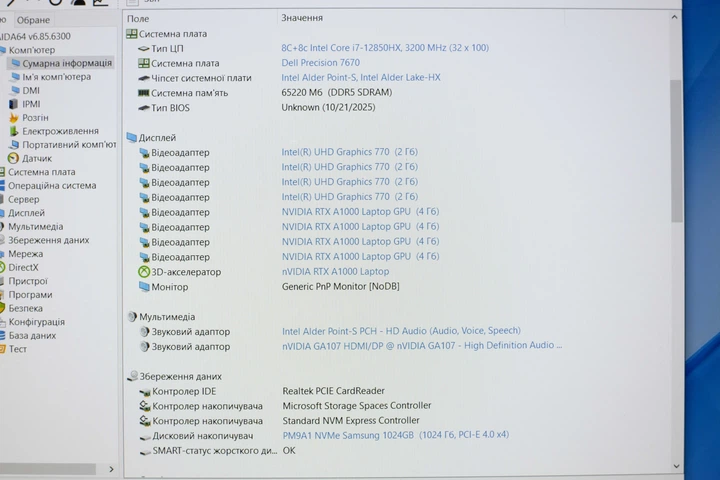Viewport: 720px width, 480px height.
Task: Select the Realtek PCIE CardReader value
Action: click(x=333, y=391)
